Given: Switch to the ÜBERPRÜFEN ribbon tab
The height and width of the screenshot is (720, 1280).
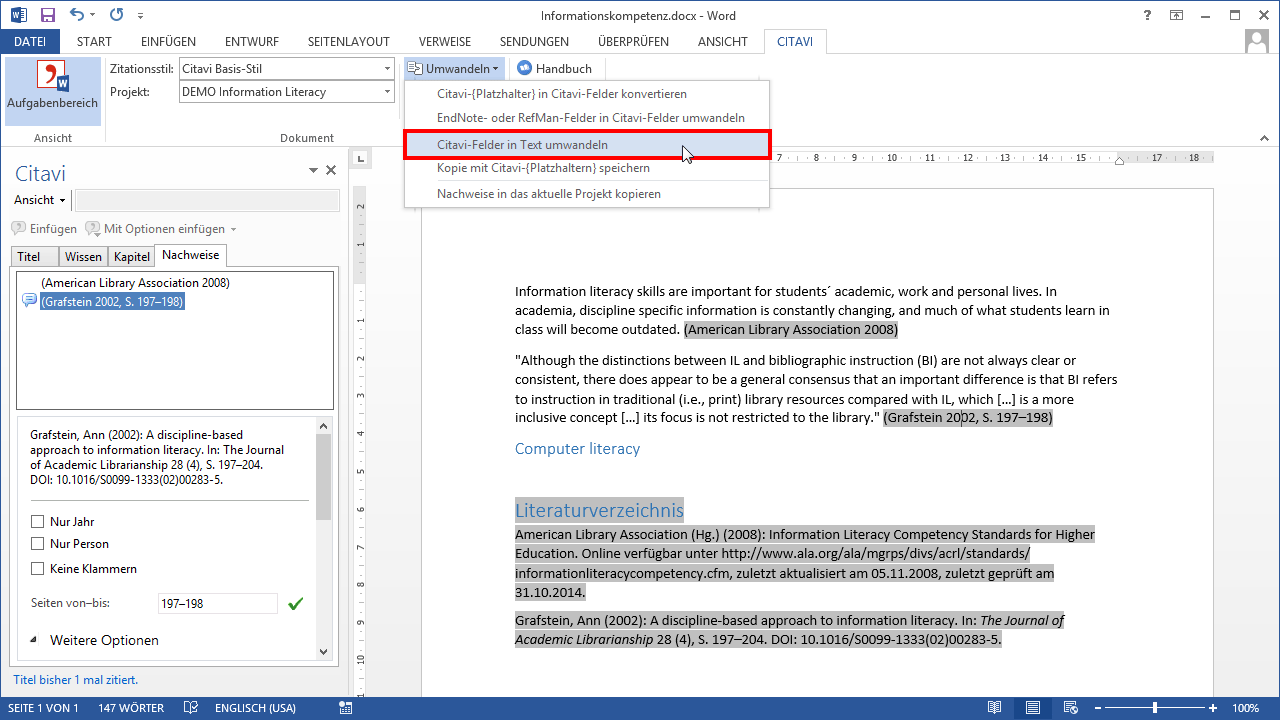Looking at the screenshot, I should (633, 42).
